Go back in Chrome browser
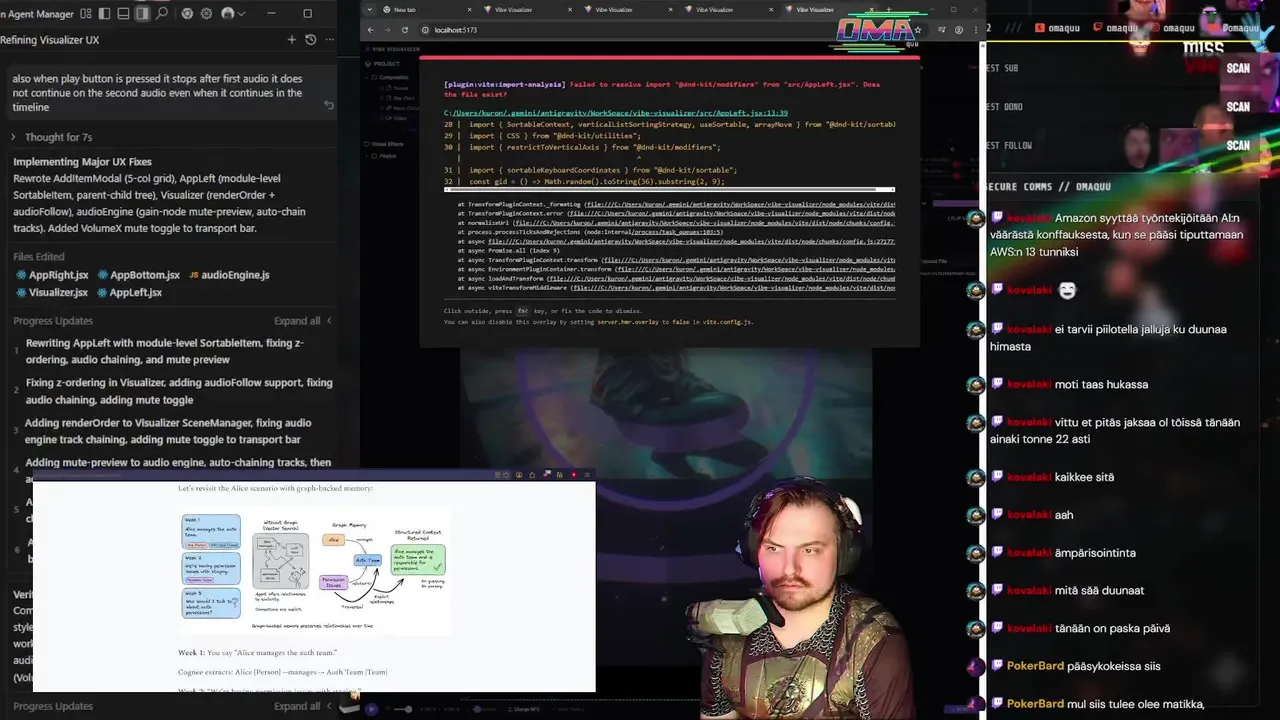 pyautogui.click(x=371, y=30)
